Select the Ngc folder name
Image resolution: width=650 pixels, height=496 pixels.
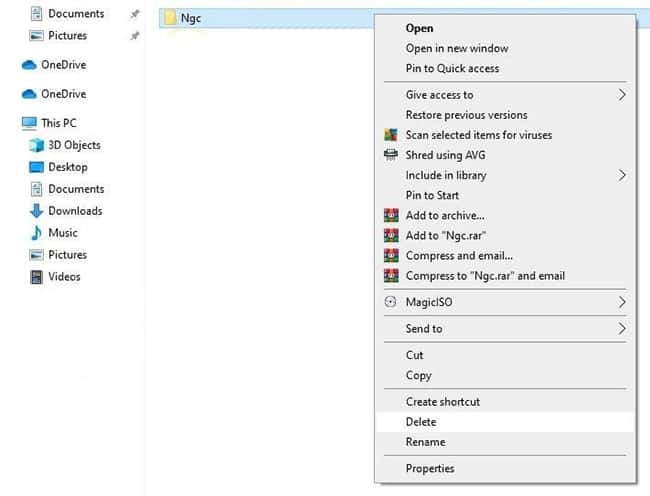(x=191, y=19)
